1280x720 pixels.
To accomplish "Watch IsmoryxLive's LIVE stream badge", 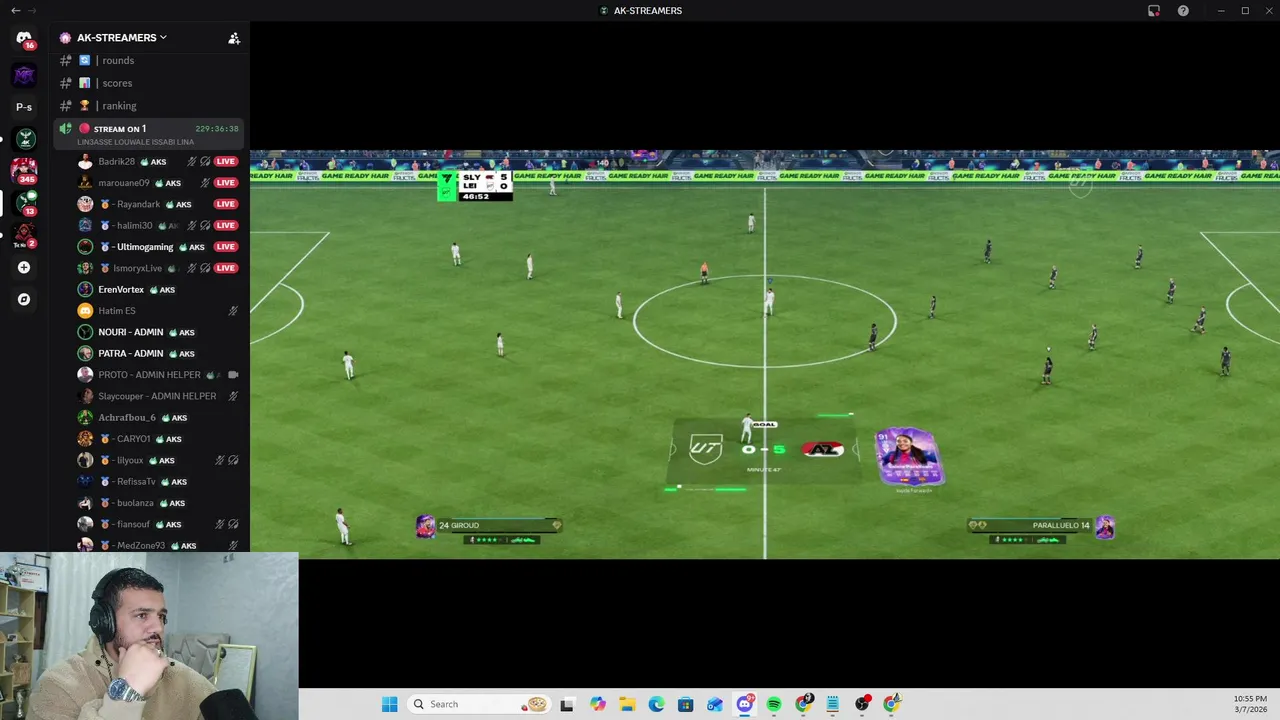I will [226, 268].
